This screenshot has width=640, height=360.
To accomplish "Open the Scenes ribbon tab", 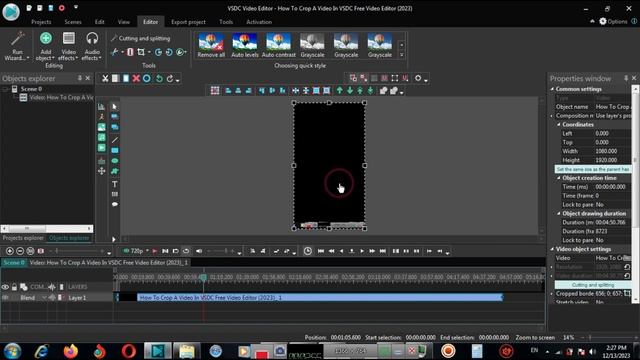I will [x=73, y=22].
